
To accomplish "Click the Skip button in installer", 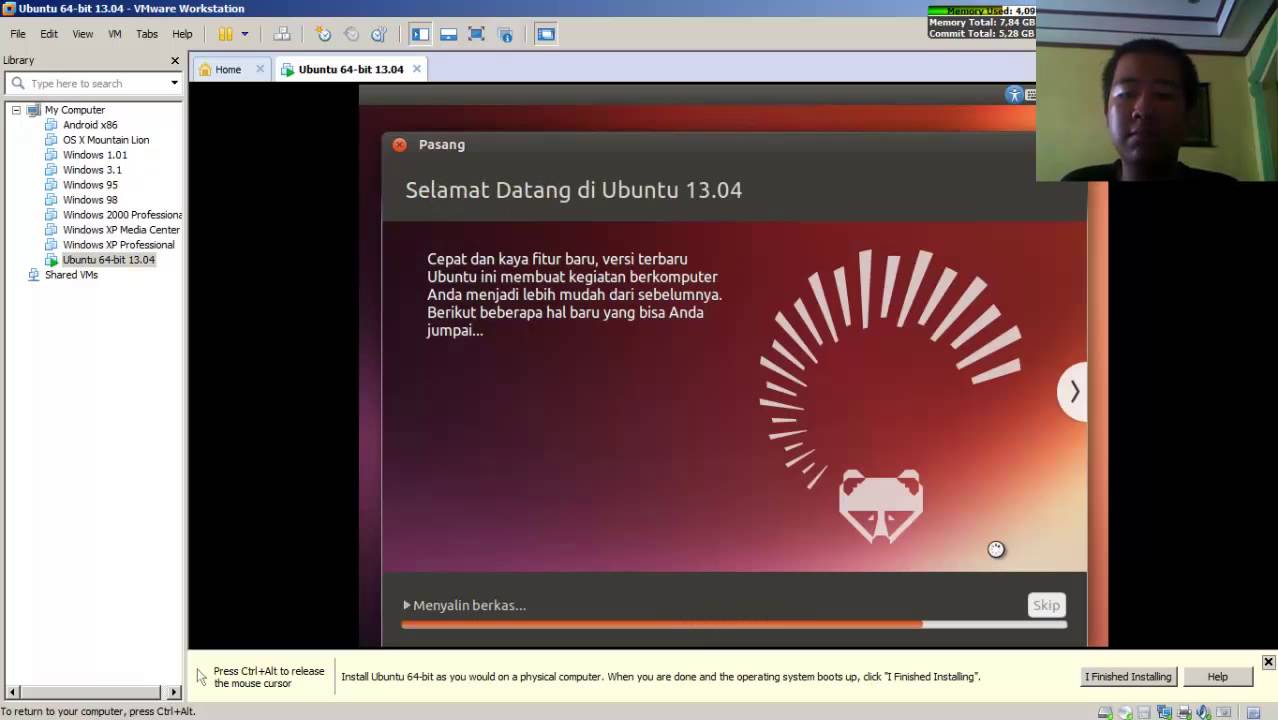I will click(x=1047, y=605).
